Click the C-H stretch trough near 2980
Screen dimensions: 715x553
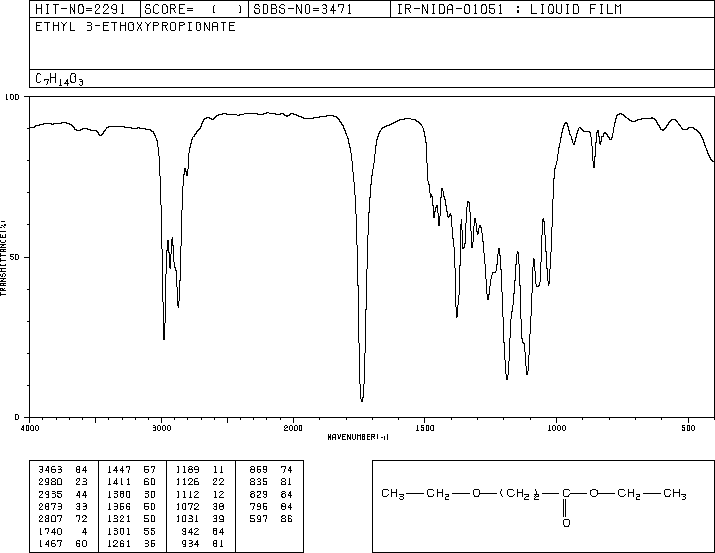click(164, 338)
